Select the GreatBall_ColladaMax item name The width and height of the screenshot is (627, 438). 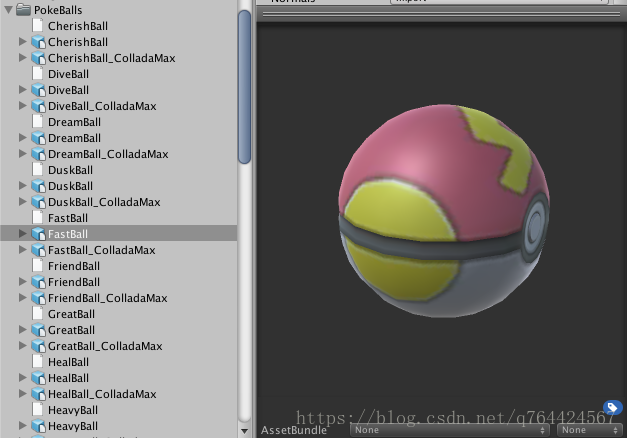click(105, 346)
